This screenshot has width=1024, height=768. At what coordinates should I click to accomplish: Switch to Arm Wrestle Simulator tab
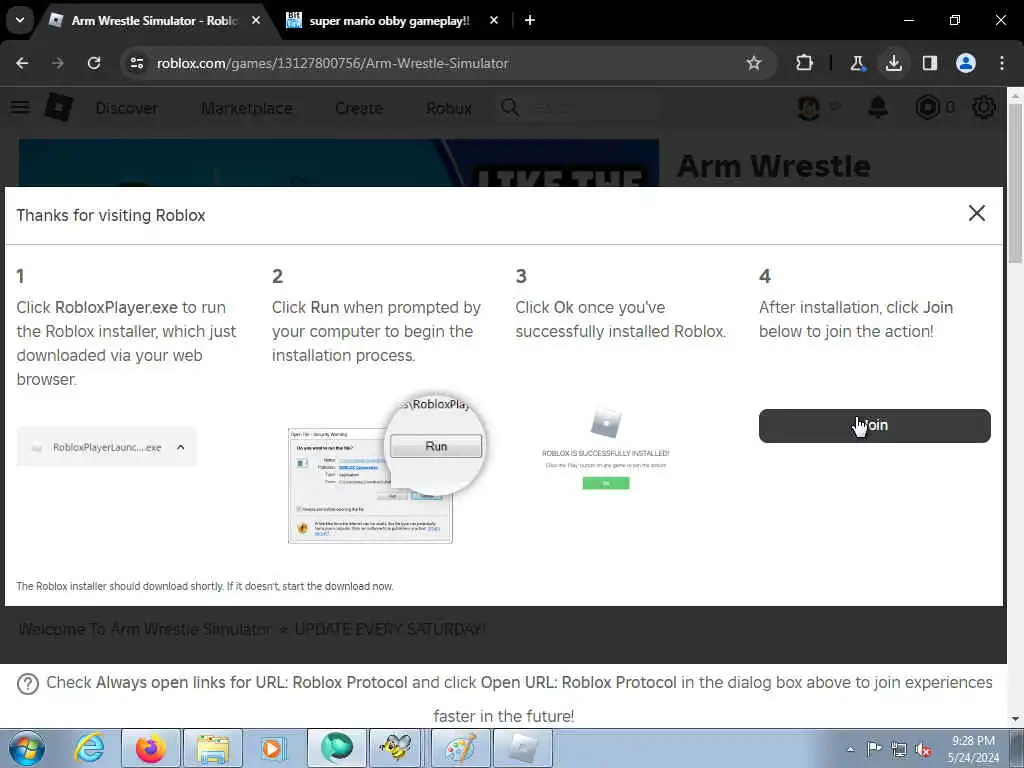tap(153, 21)
